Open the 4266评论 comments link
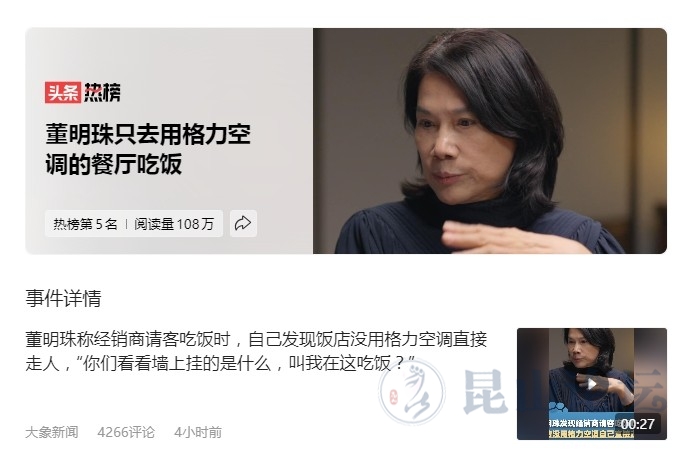The width and height of the screenshot is (677, 466). (x=126, y=432)
